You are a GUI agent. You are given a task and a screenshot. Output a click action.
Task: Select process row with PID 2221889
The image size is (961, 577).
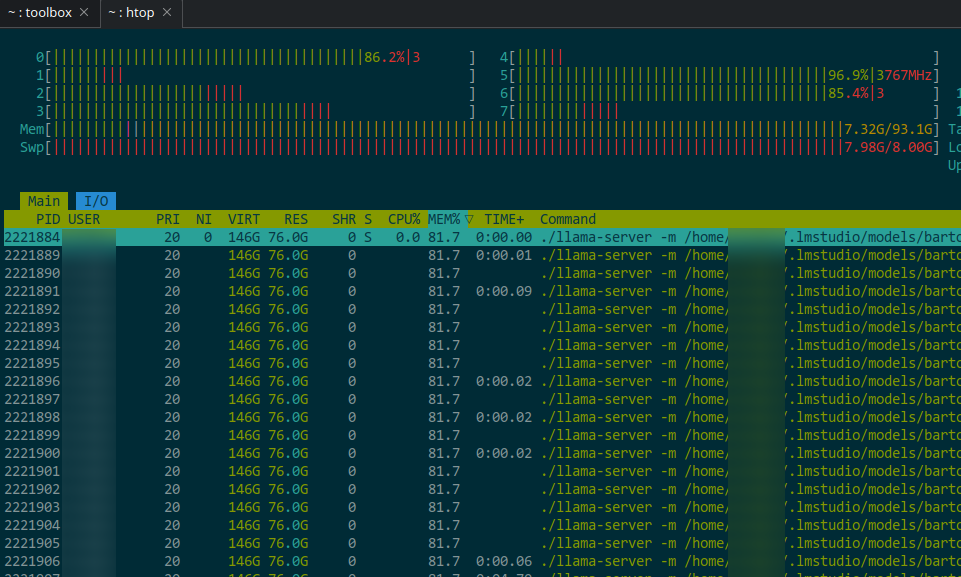(482, 255)
